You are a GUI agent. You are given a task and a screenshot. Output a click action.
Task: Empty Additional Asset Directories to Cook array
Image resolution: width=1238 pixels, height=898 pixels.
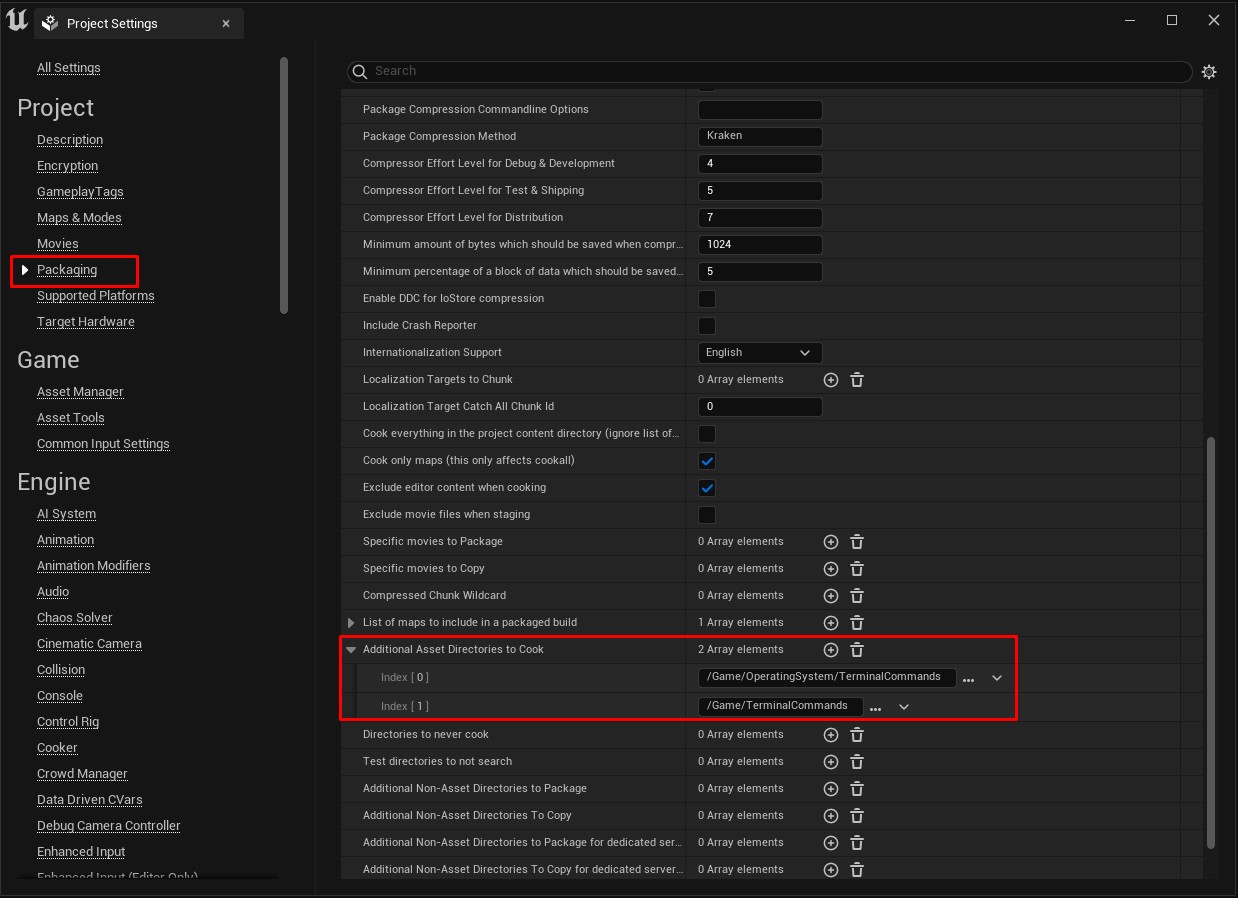(x=857, y=650)
